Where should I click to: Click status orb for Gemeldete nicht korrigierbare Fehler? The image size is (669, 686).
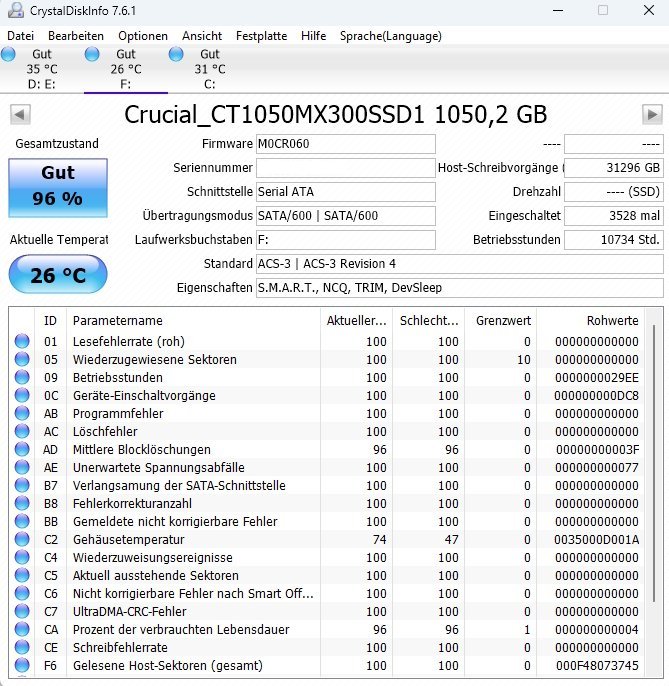(x=22, y=521)
